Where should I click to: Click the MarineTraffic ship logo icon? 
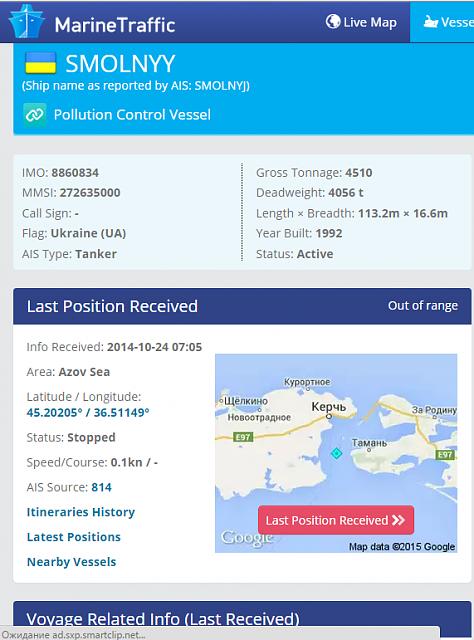point(27,21)
